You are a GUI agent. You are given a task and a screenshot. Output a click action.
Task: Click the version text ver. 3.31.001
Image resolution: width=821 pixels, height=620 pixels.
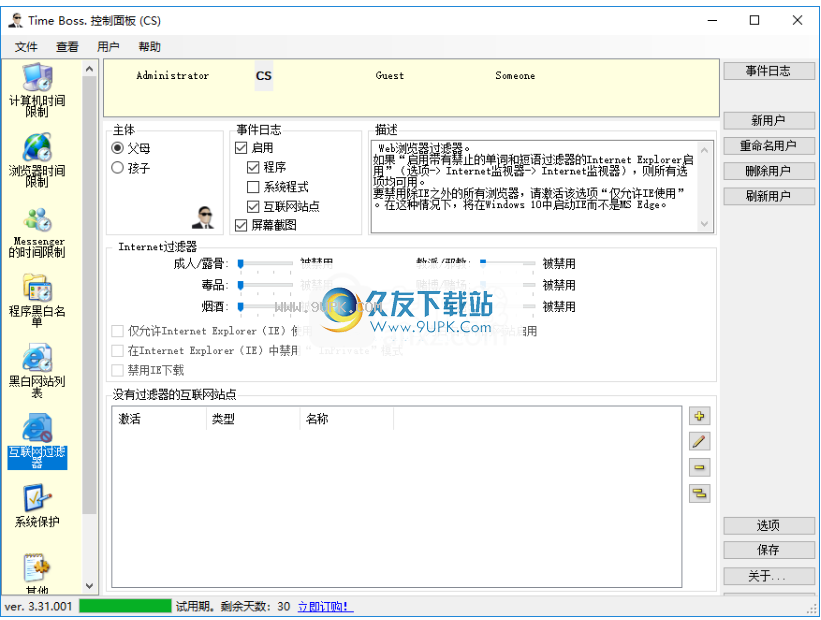click(38, 607)
